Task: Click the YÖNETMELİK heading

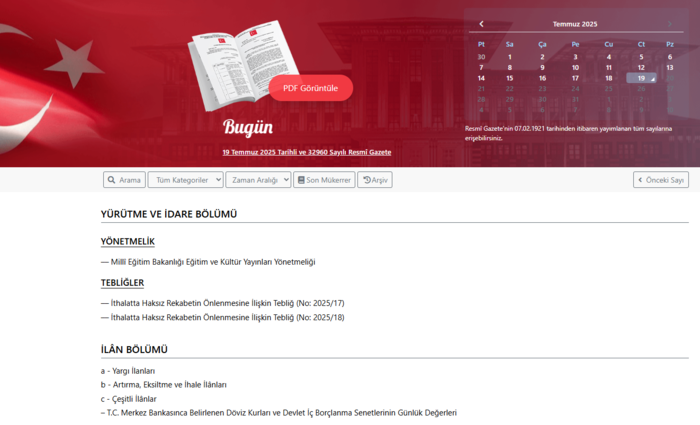Action: [128, 242]
